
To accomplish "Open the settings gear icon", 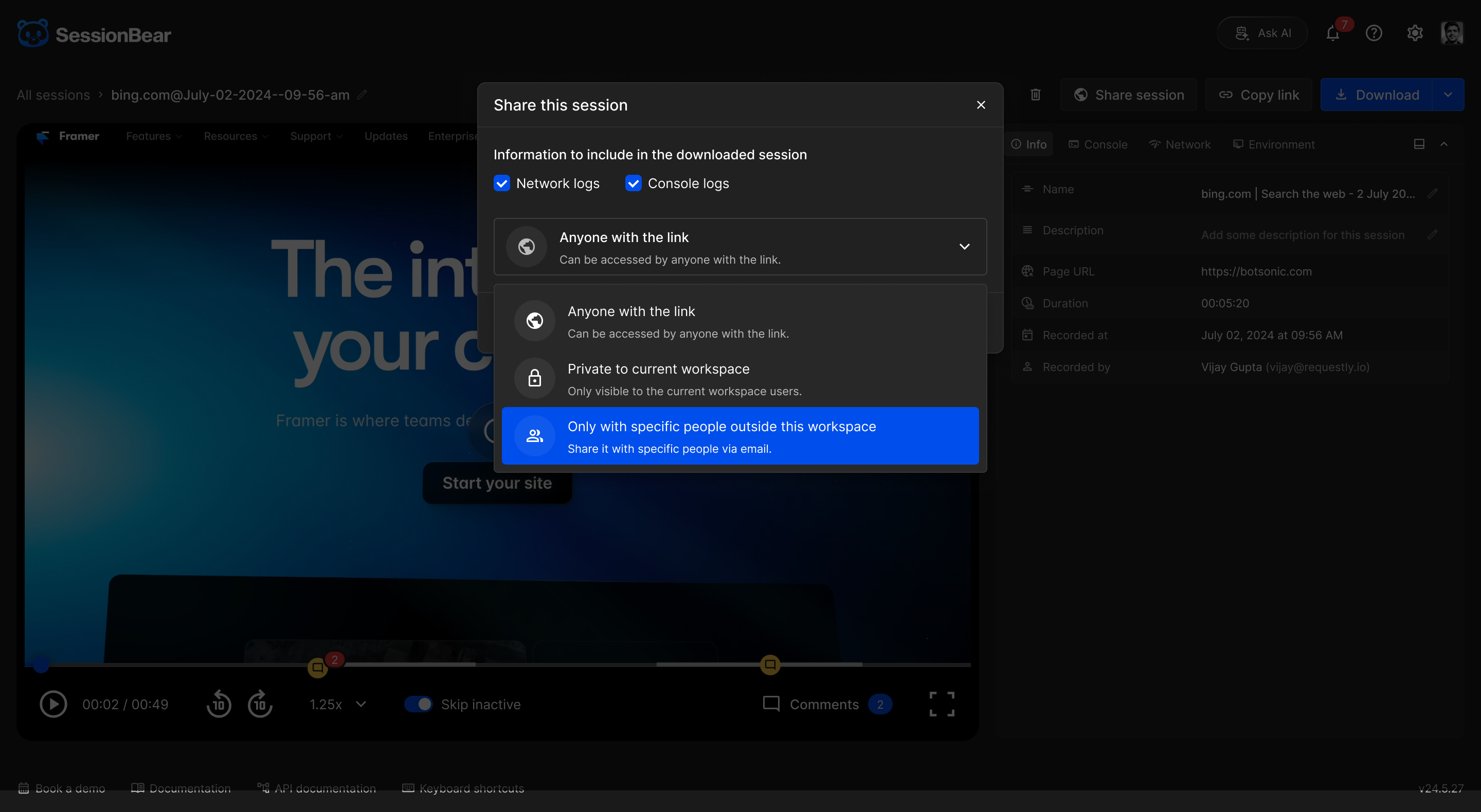I will pyautogui.click(x=1415, y=33).
